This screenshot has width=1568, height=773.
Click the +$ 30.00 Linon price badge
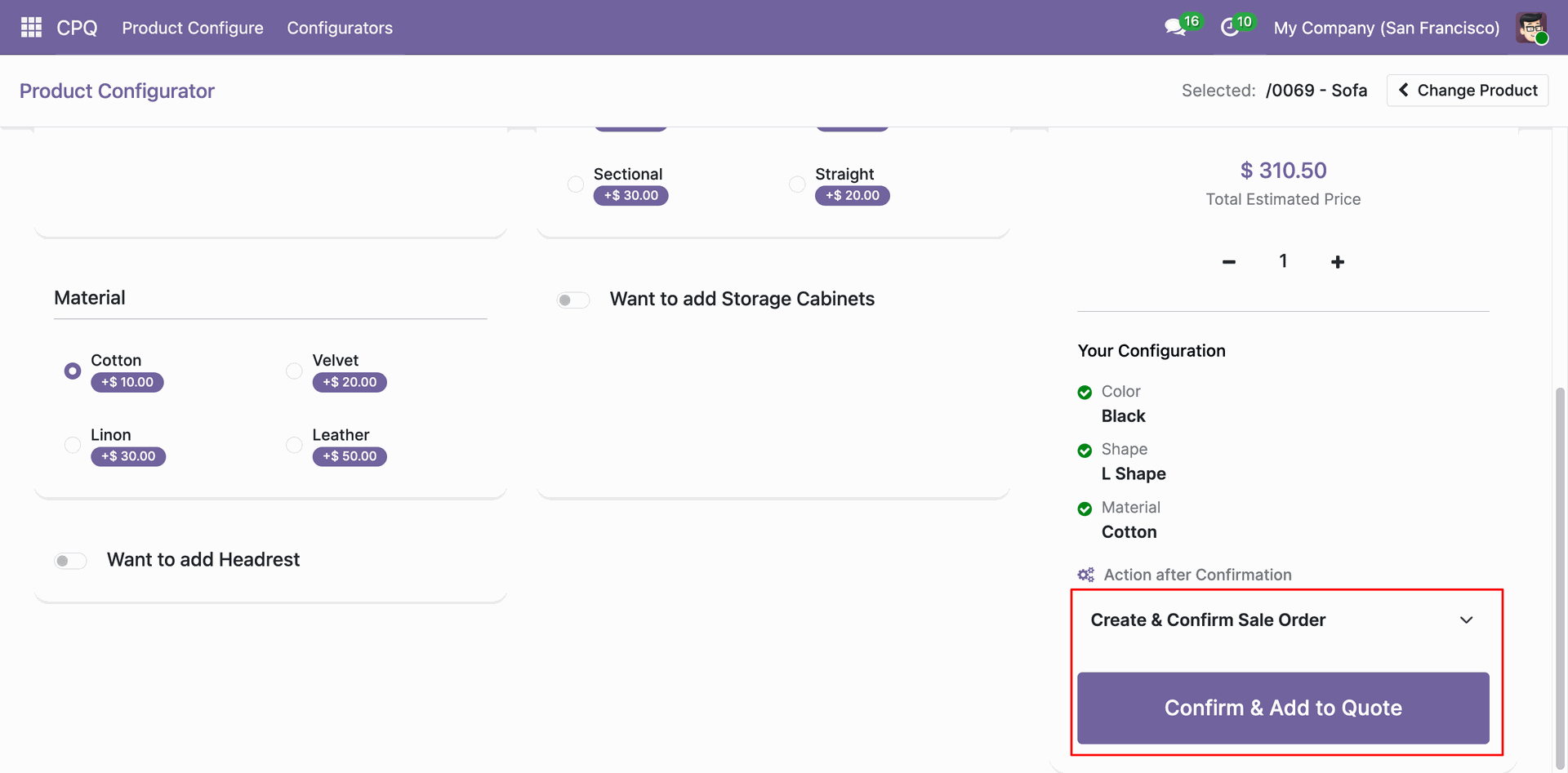[x=128, y=456]
